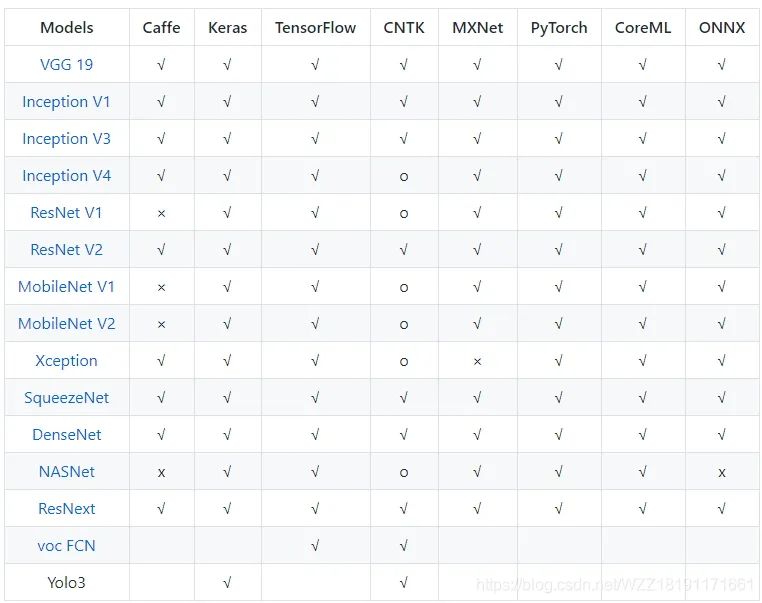Click the TensorFlow column header

tap(315, 27)
